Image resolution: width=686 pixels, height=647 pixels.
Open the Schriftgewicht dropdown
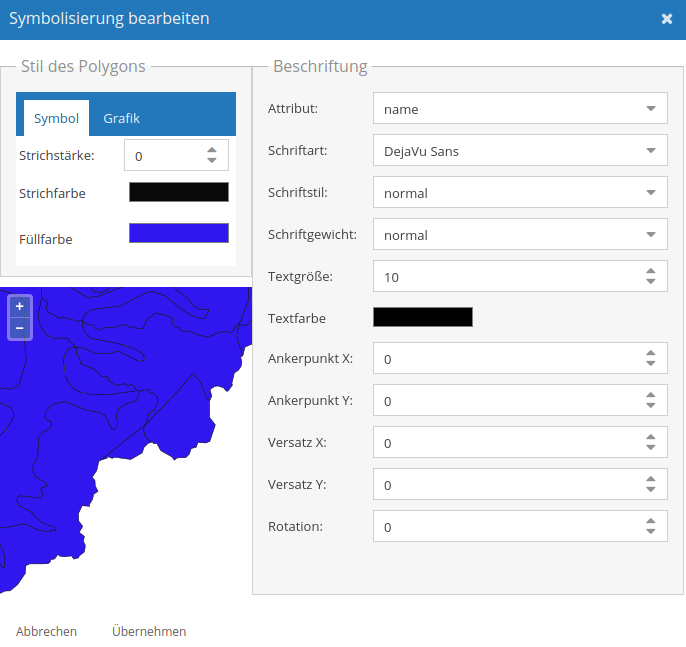point(520,234)
